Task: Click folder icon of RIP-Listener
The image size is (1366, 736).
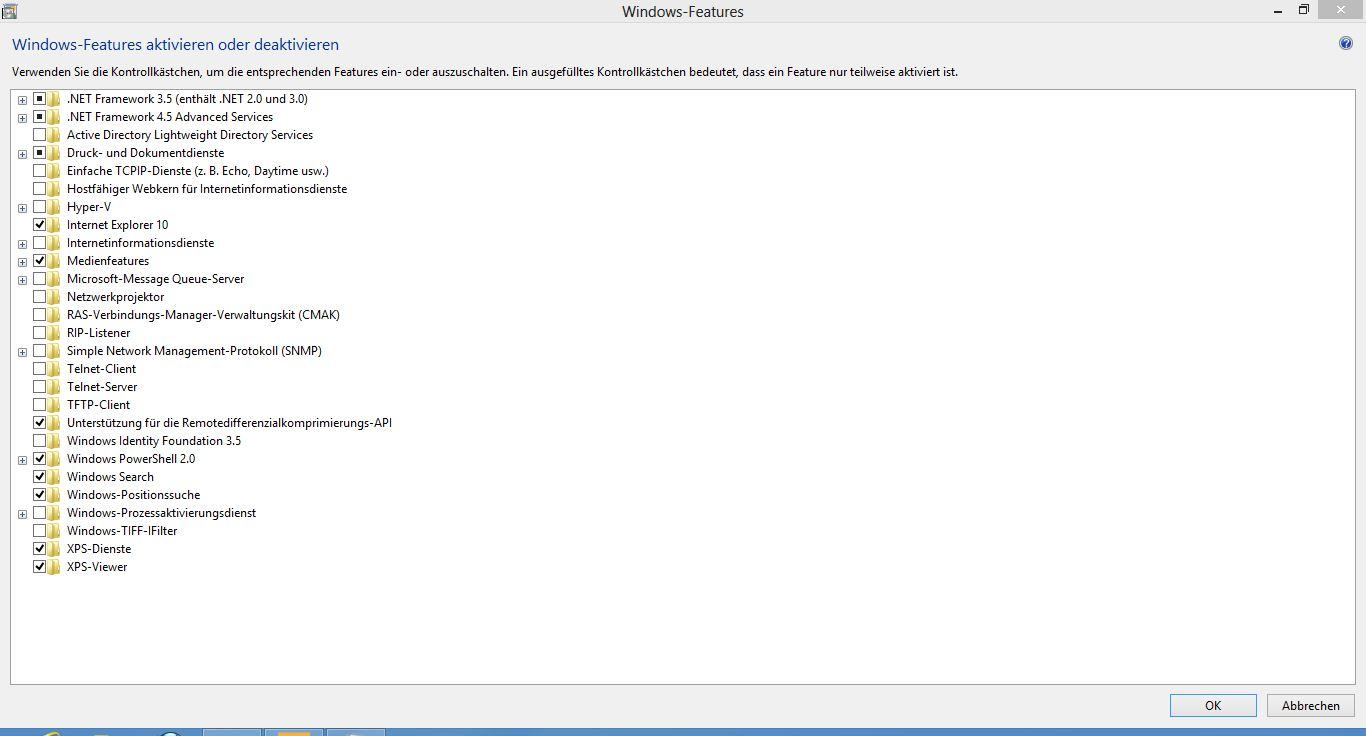Action: [x=54, y=333]
